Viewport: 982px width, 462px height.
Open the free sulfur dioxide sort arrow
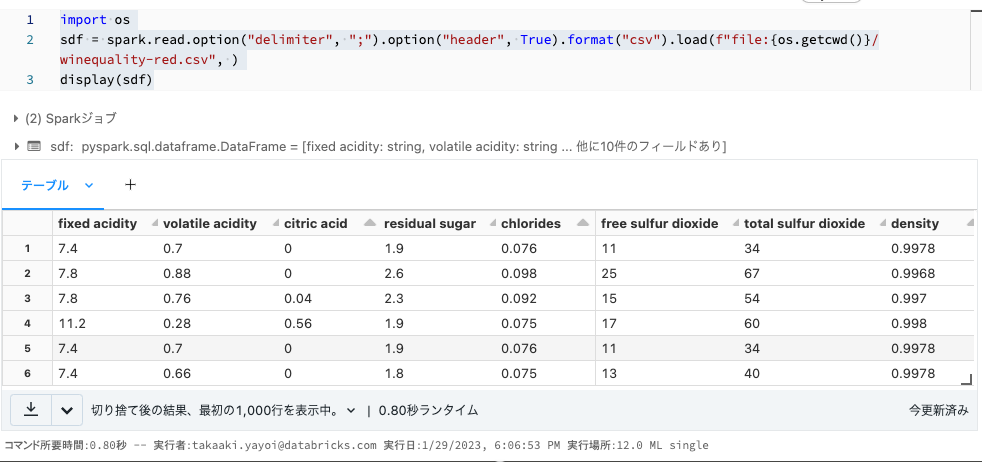[x=734, y=223]
